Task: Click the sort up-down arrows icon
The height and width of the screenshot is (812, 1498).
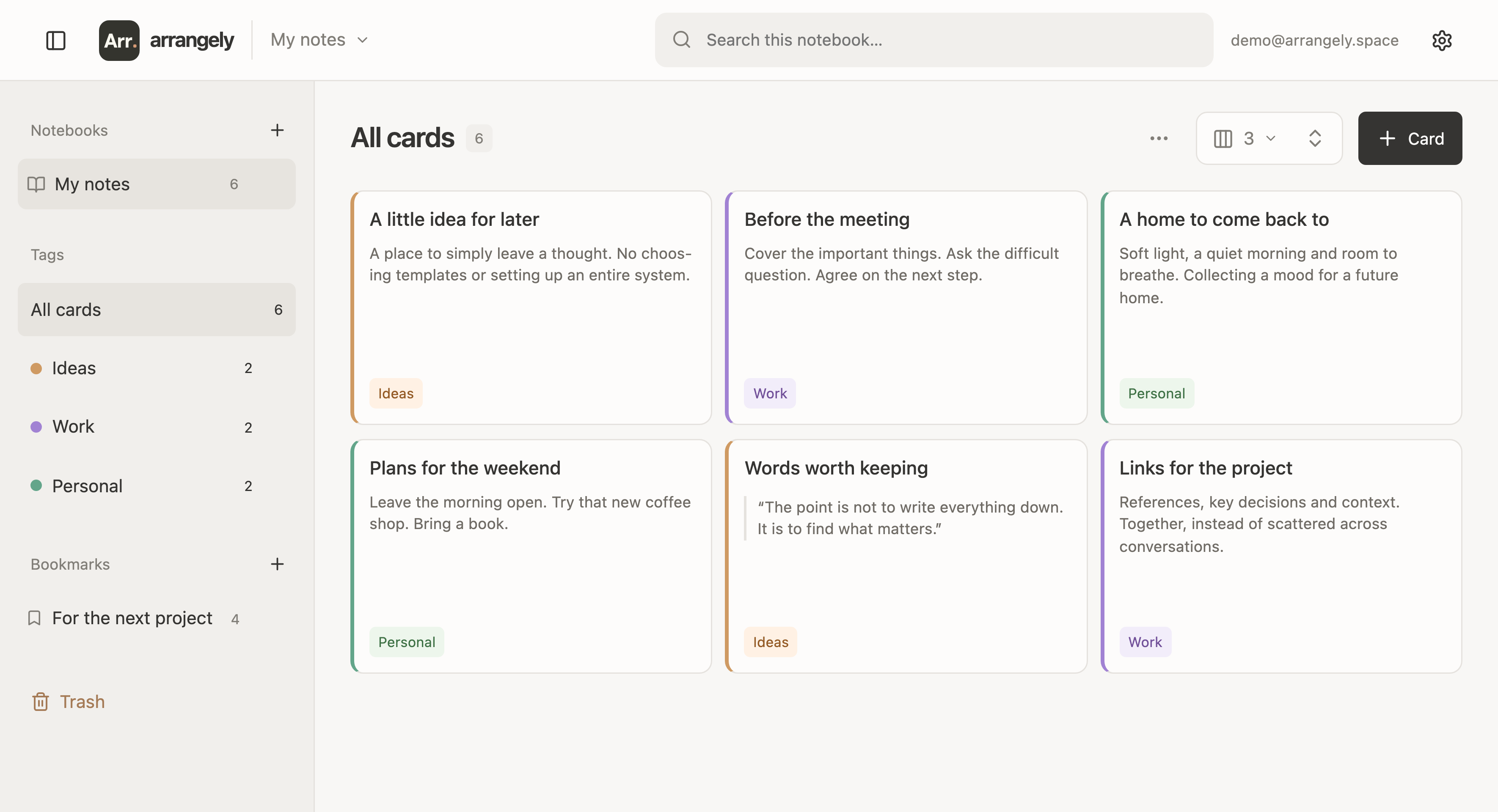Action: click(1315, 138)
